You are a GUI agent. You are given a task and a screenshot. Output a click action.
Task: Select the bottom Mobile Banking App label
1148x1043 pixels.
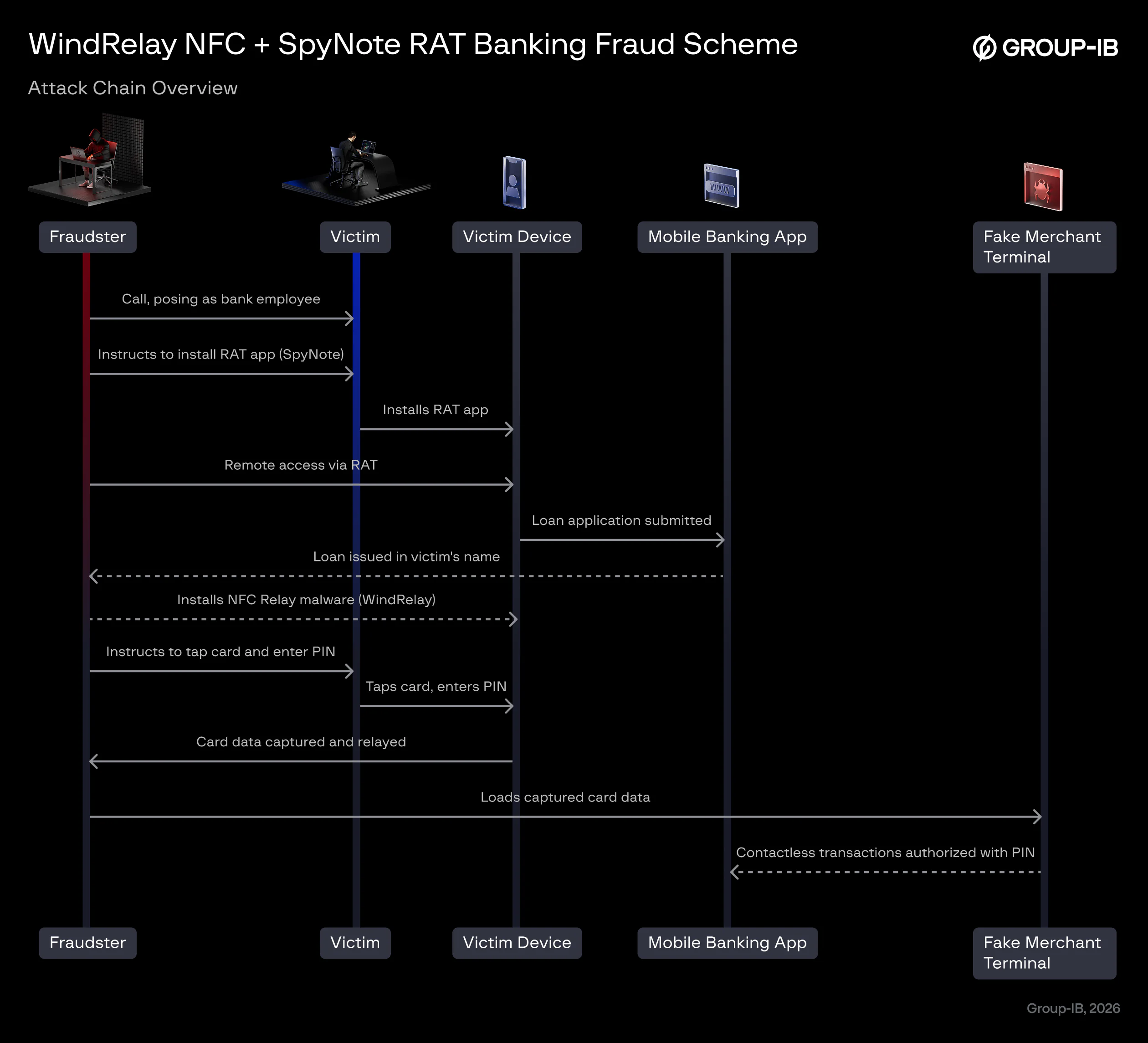tap(727, 943)
